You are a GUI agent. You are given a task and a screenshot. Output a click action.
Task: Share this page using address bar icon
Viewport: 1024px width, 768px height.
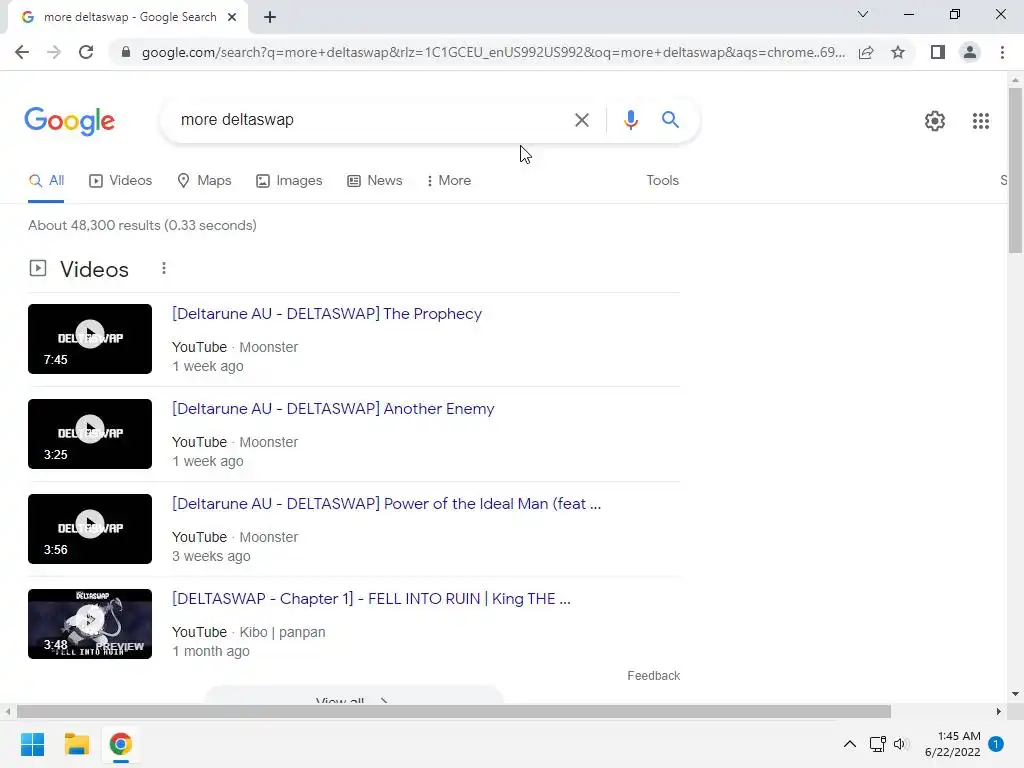[x=866, y=52]
